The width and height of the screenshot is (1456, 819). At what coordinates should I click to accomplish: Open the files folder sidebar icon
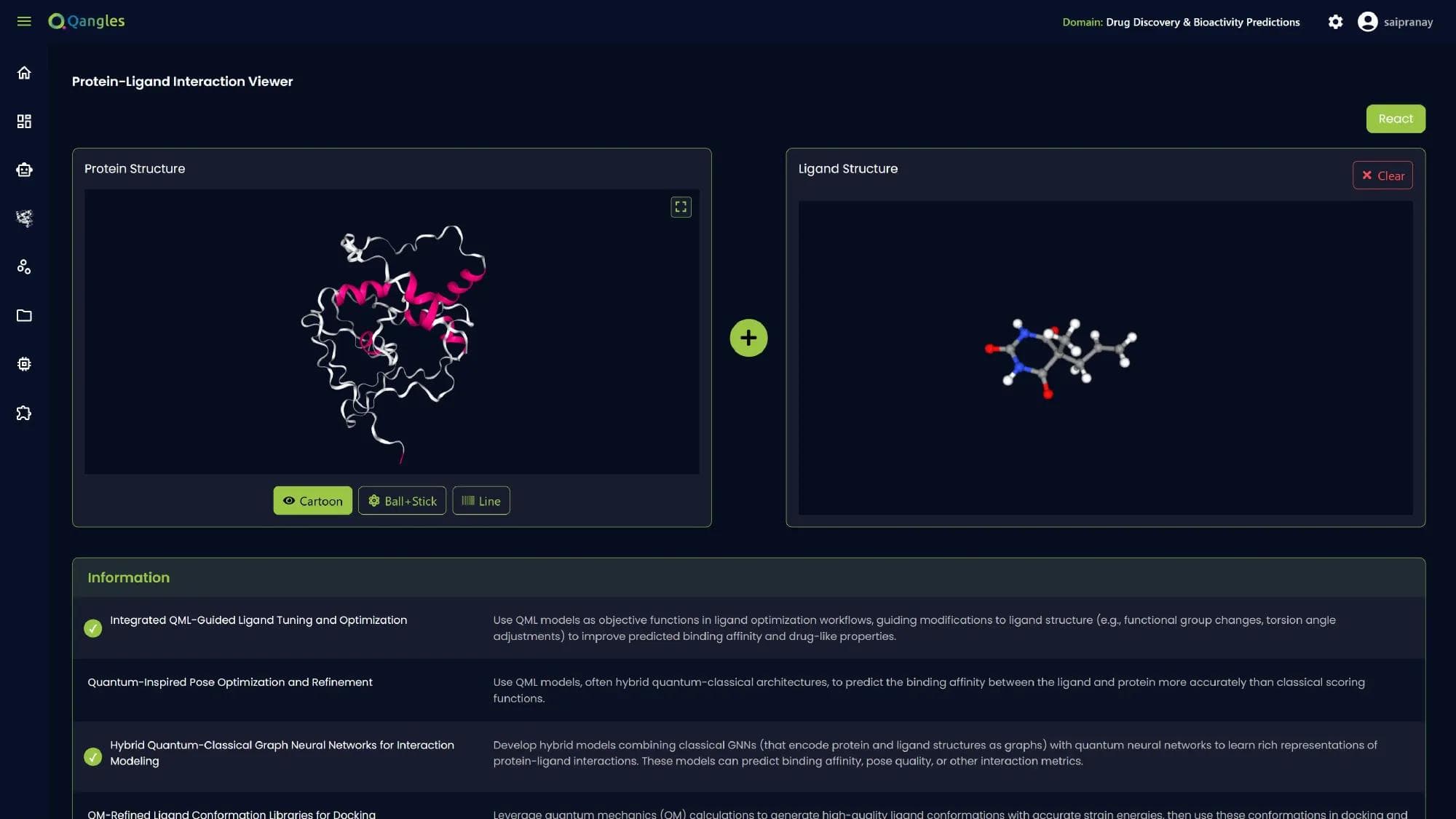tap(24, 315)
